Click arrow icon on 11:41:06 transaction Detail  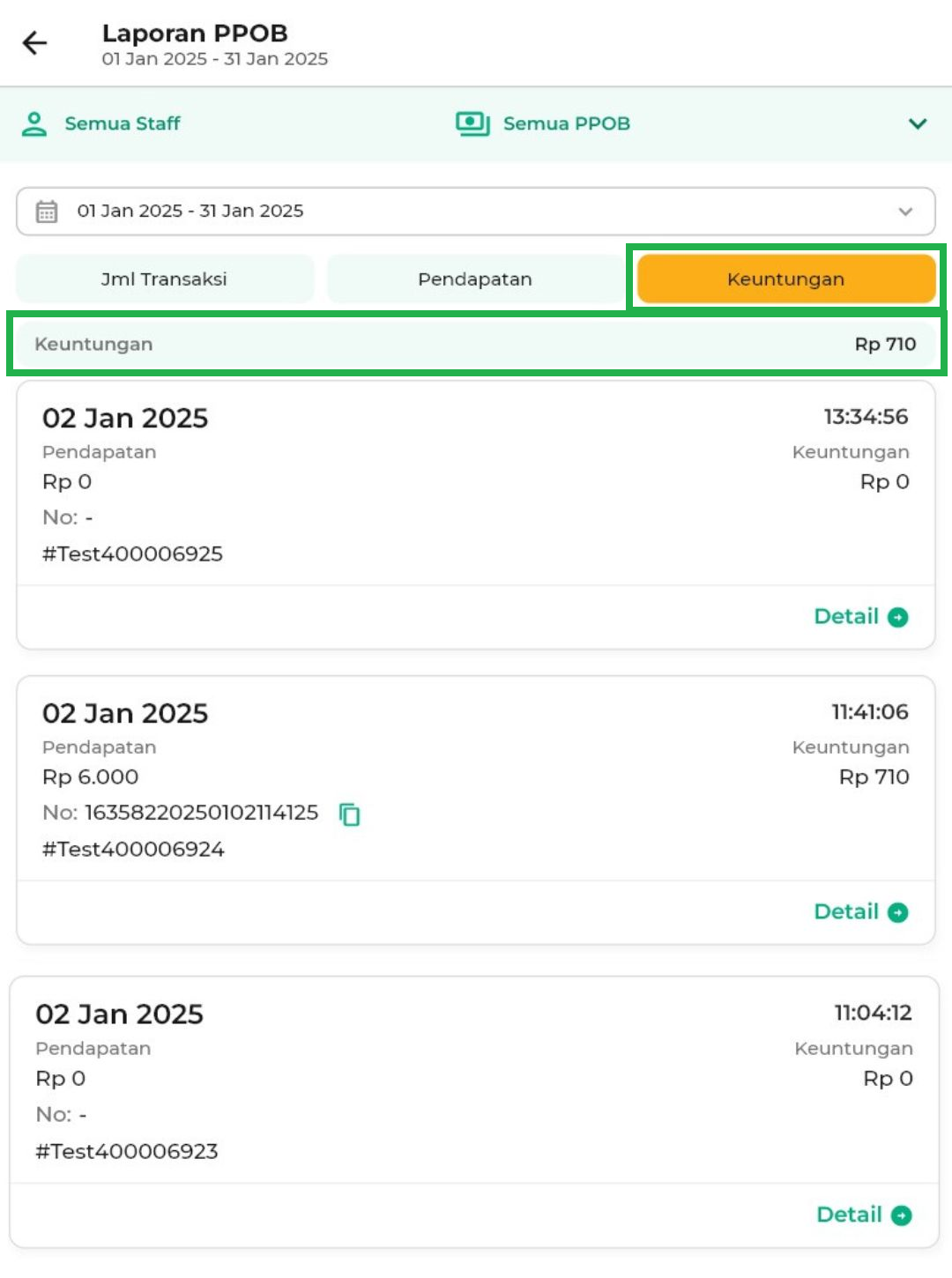click(x=898, y=912)
